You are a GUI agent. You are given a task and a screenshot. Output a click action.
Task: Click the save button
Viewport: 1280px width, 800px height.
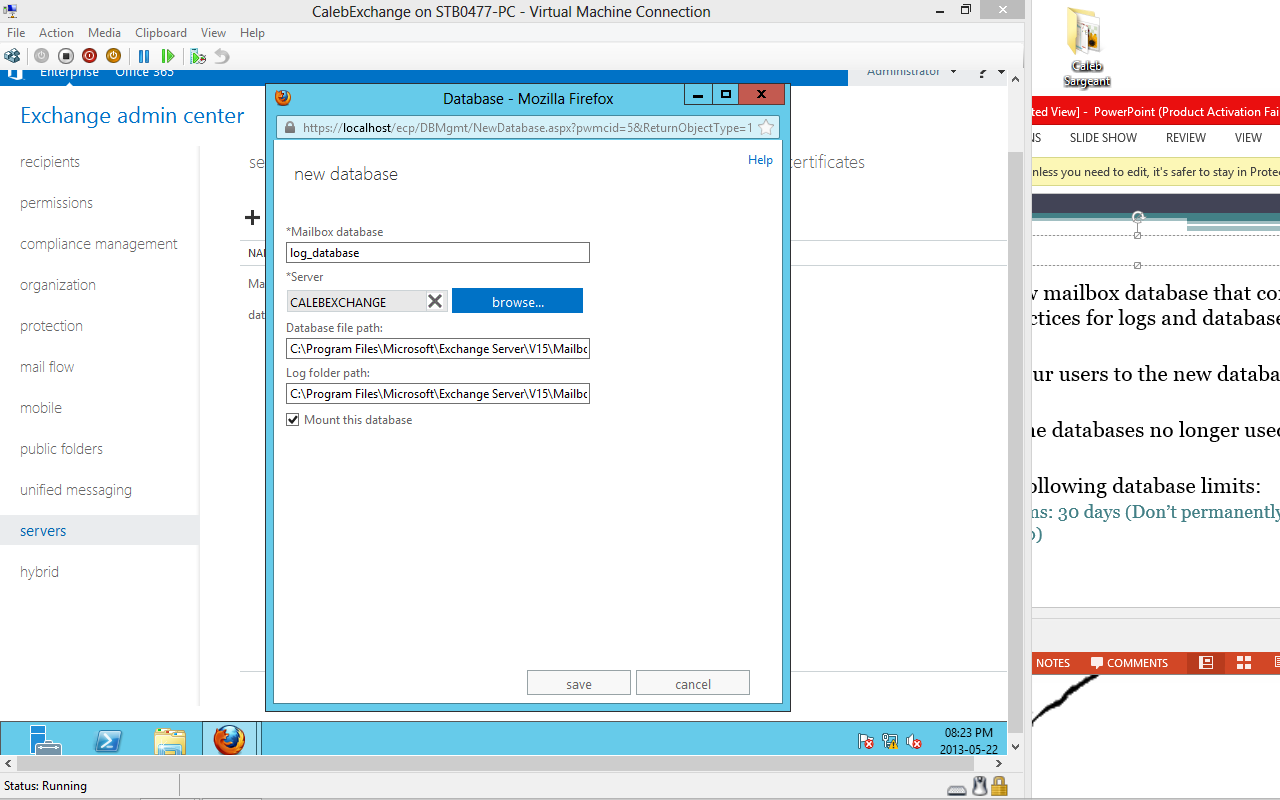pos(579,683)
